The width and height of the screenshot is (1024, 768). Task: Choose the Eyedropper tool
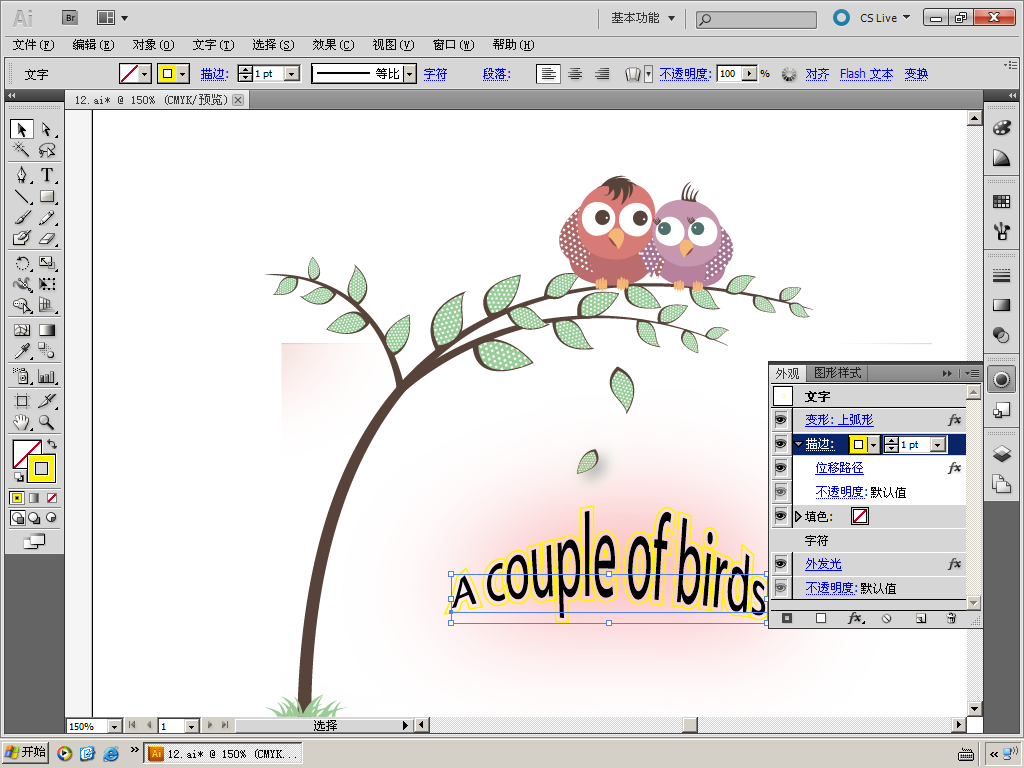[21, 351]
